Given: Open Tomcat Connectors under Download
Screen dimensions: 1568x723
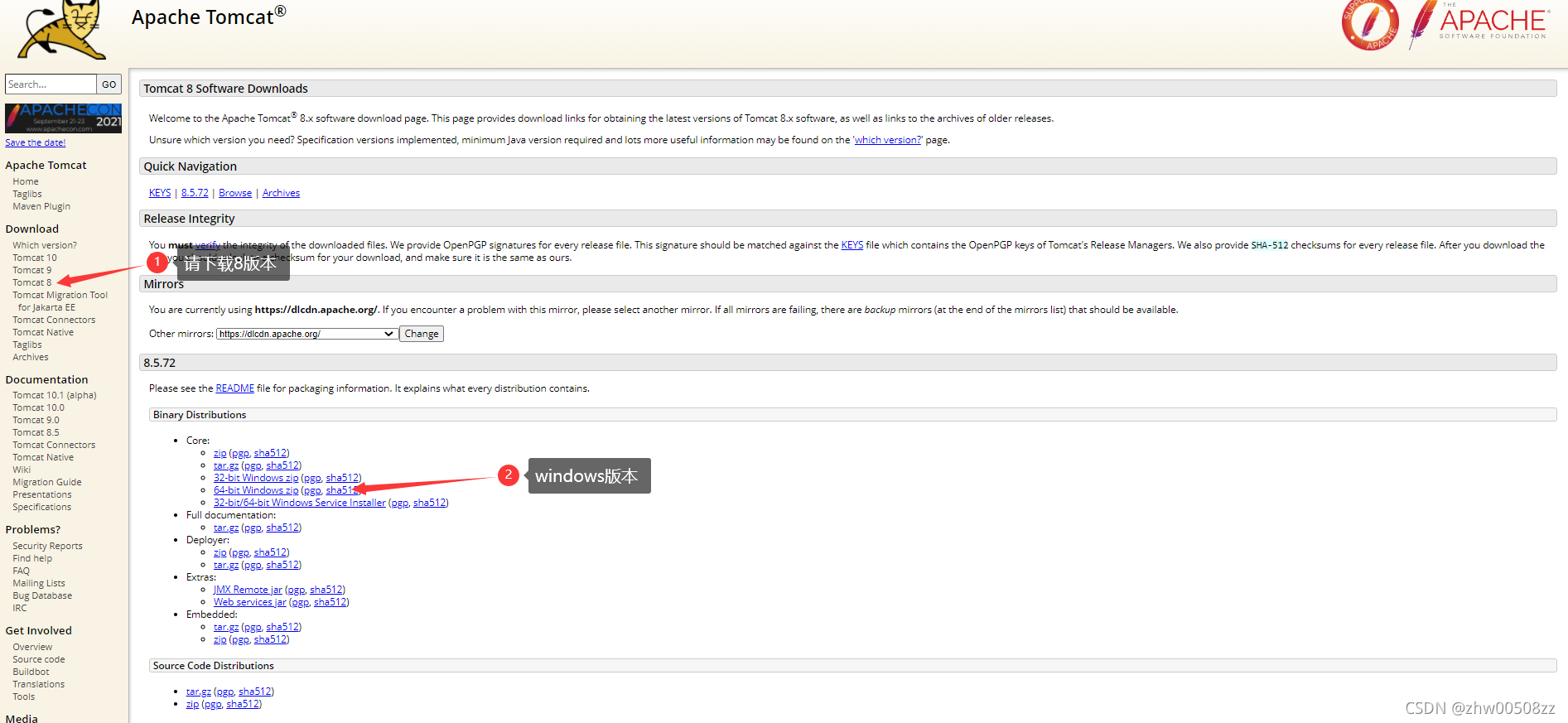Looking at the screenshot, I should [x=54, y=320].
